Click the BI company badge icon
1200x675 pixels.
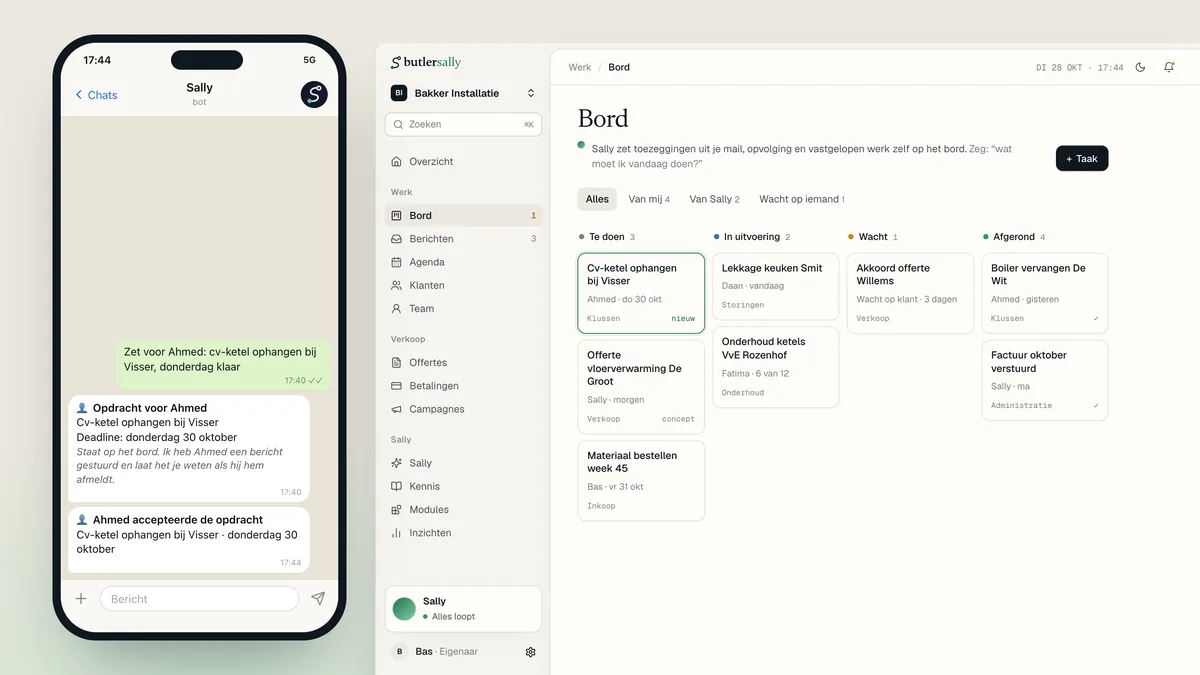(399, 93)
